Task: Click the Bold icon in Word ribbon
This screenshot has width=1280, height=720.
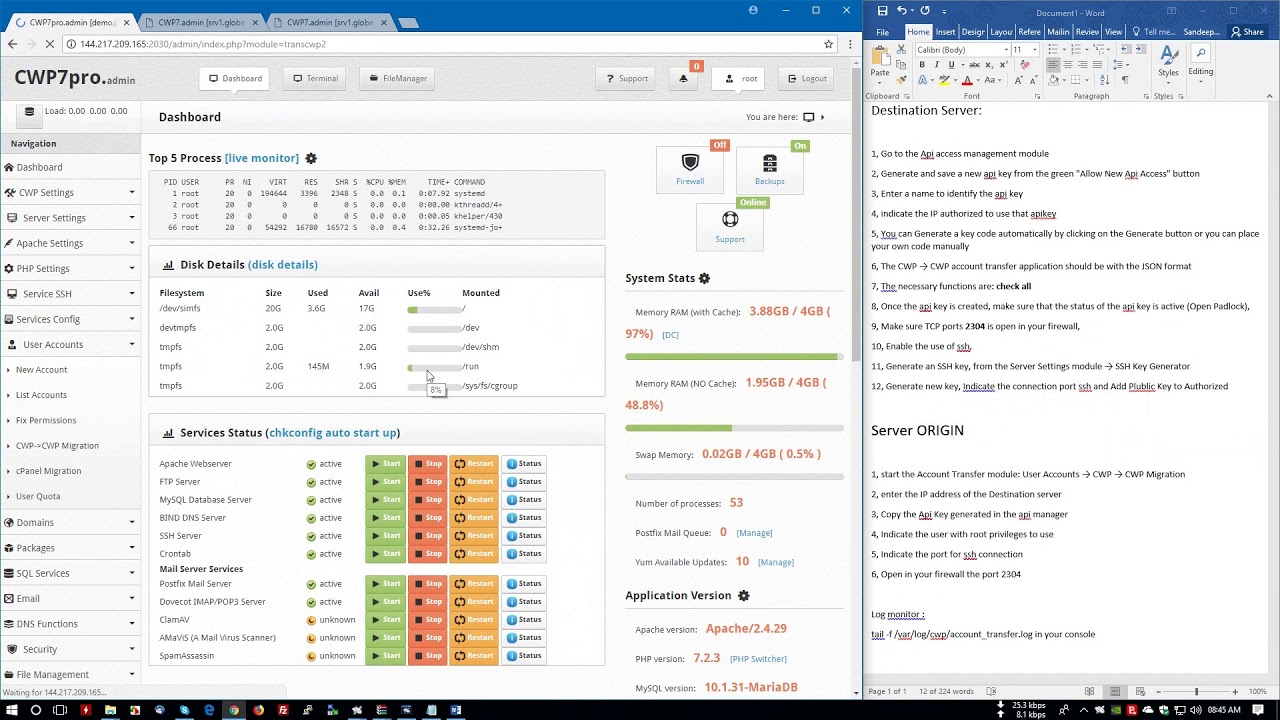Action: point(922,65)
